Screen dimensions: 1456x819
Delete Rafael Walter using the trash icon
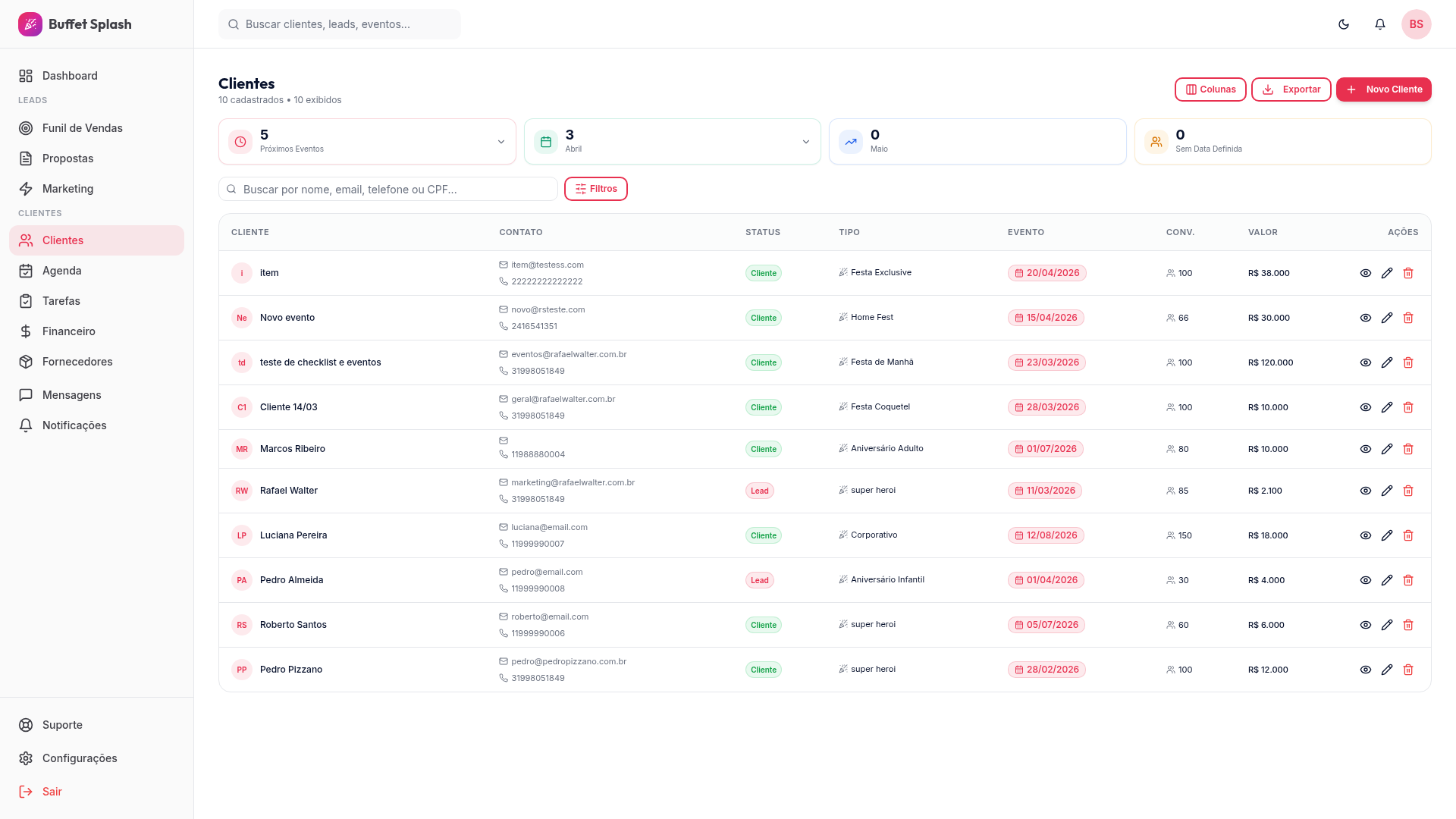pos(1408,491)
